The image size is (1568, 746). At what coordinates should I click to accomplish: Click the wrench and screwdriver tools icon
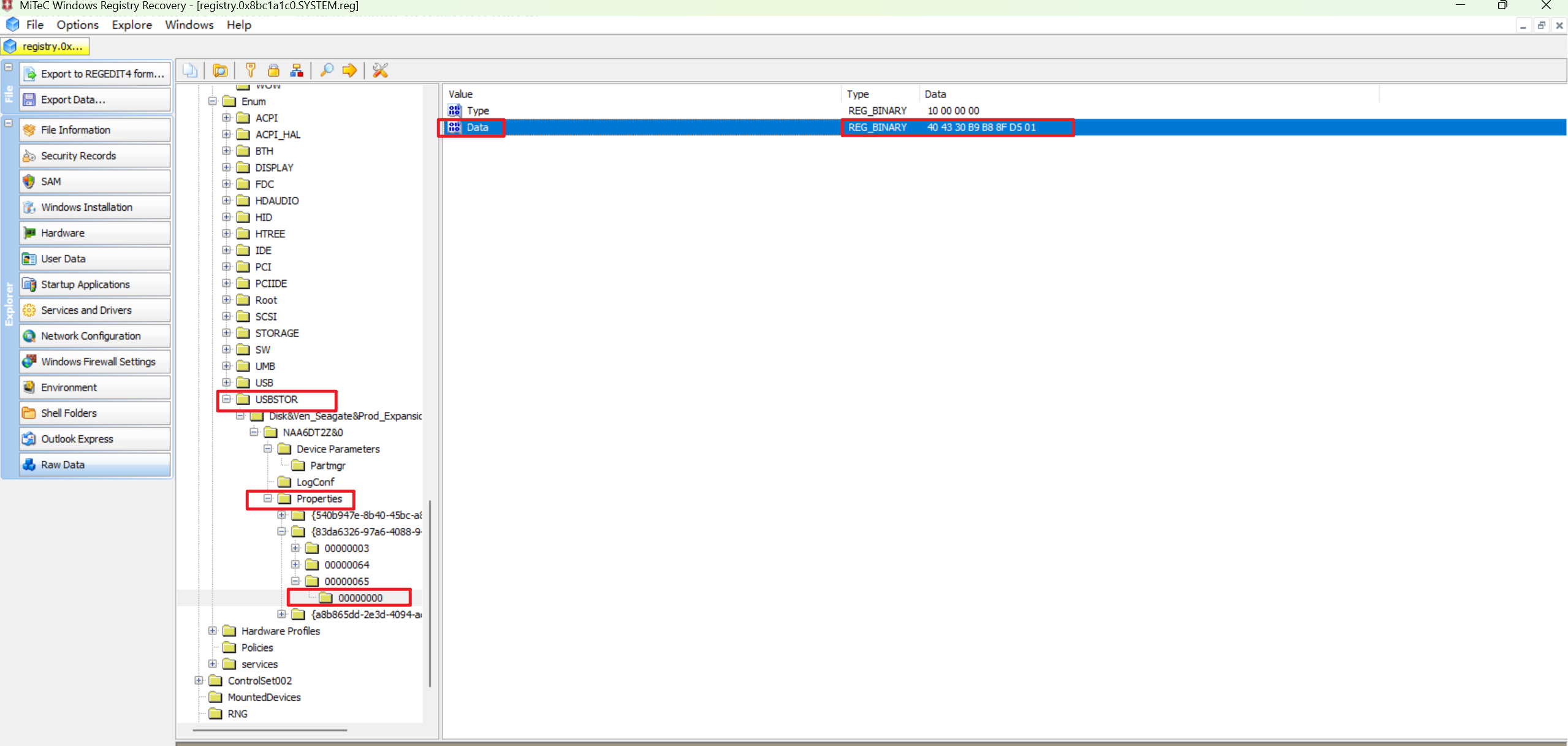(x=380, y=70)
